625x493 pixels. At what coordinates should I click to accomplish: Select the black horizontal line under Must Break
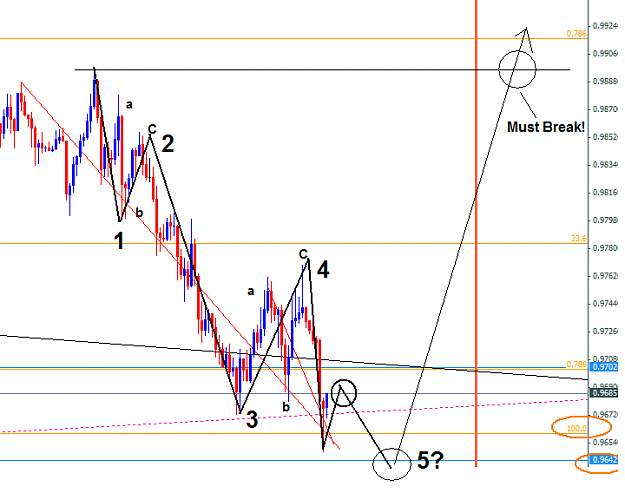click(322, 70)
